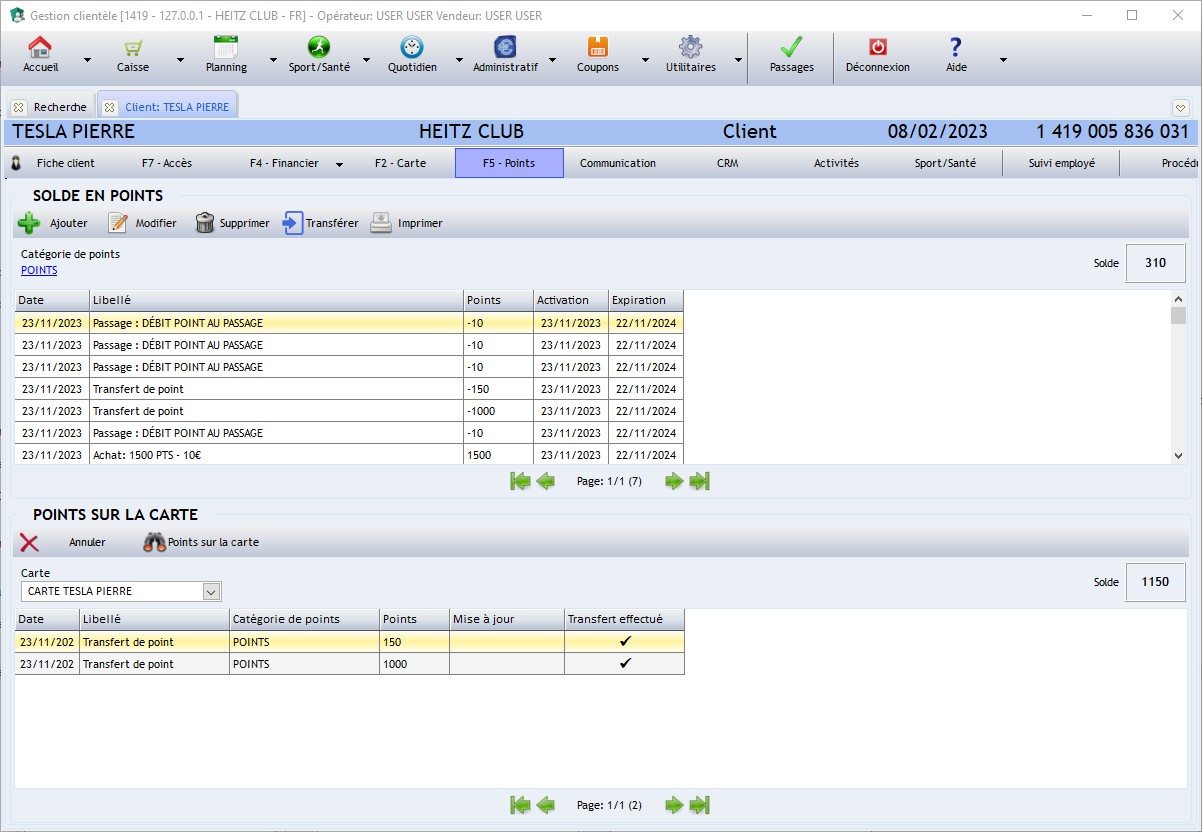Click the green plus Ajouter icon
The width and height of the screenshot is (1202, 832).
pos(30,223)
